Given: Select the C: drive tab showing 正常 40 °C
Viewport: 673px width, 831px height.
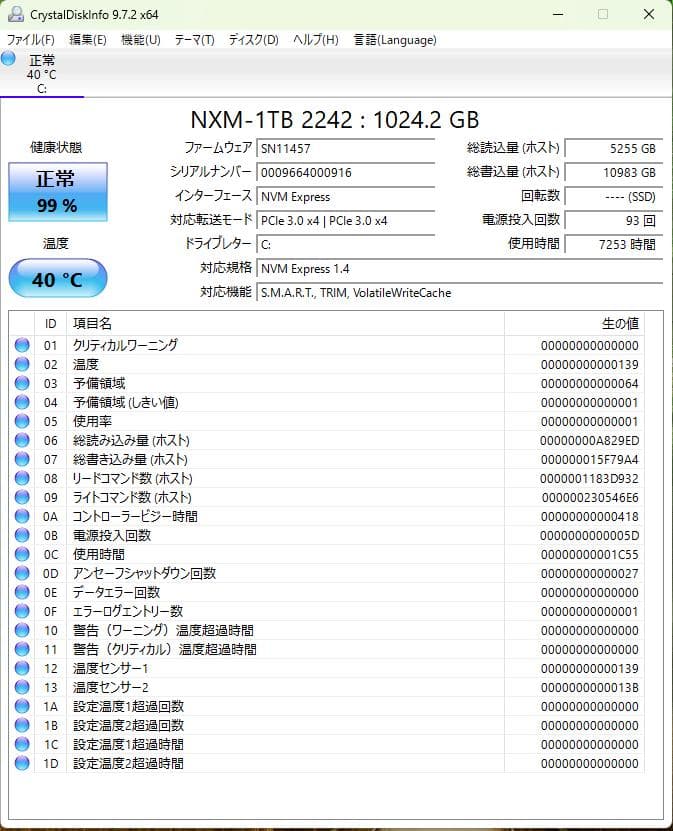Looking at the screenshot, I should pyautogui.click(x=42, y=74).
